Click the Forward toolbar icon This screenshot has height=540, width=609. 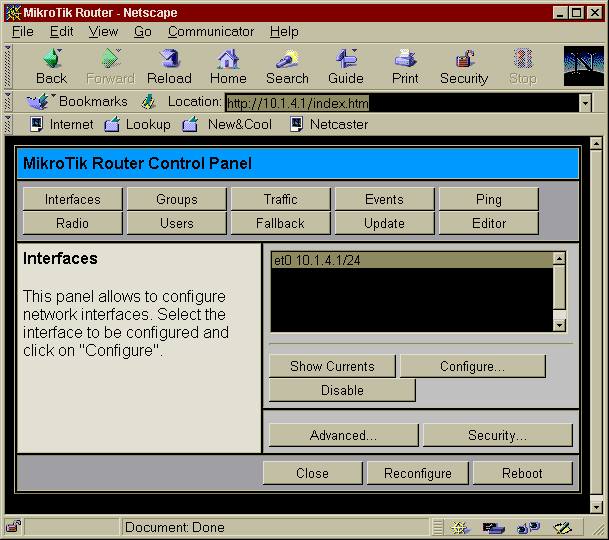pyautogui.click(x=111, y=66)
